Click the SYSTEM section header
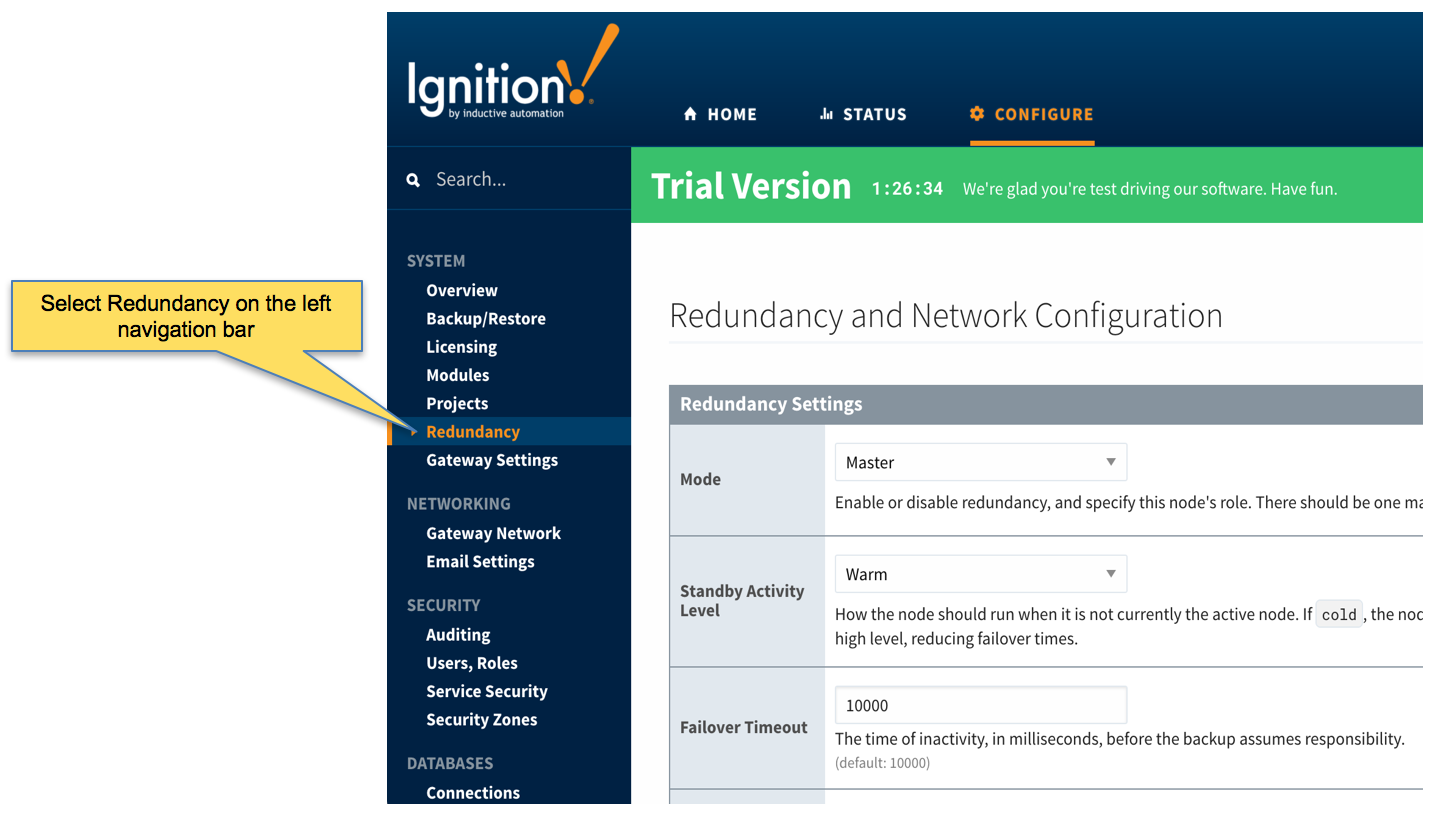This screenshot has width=1436, height=820. pos(436,261)
